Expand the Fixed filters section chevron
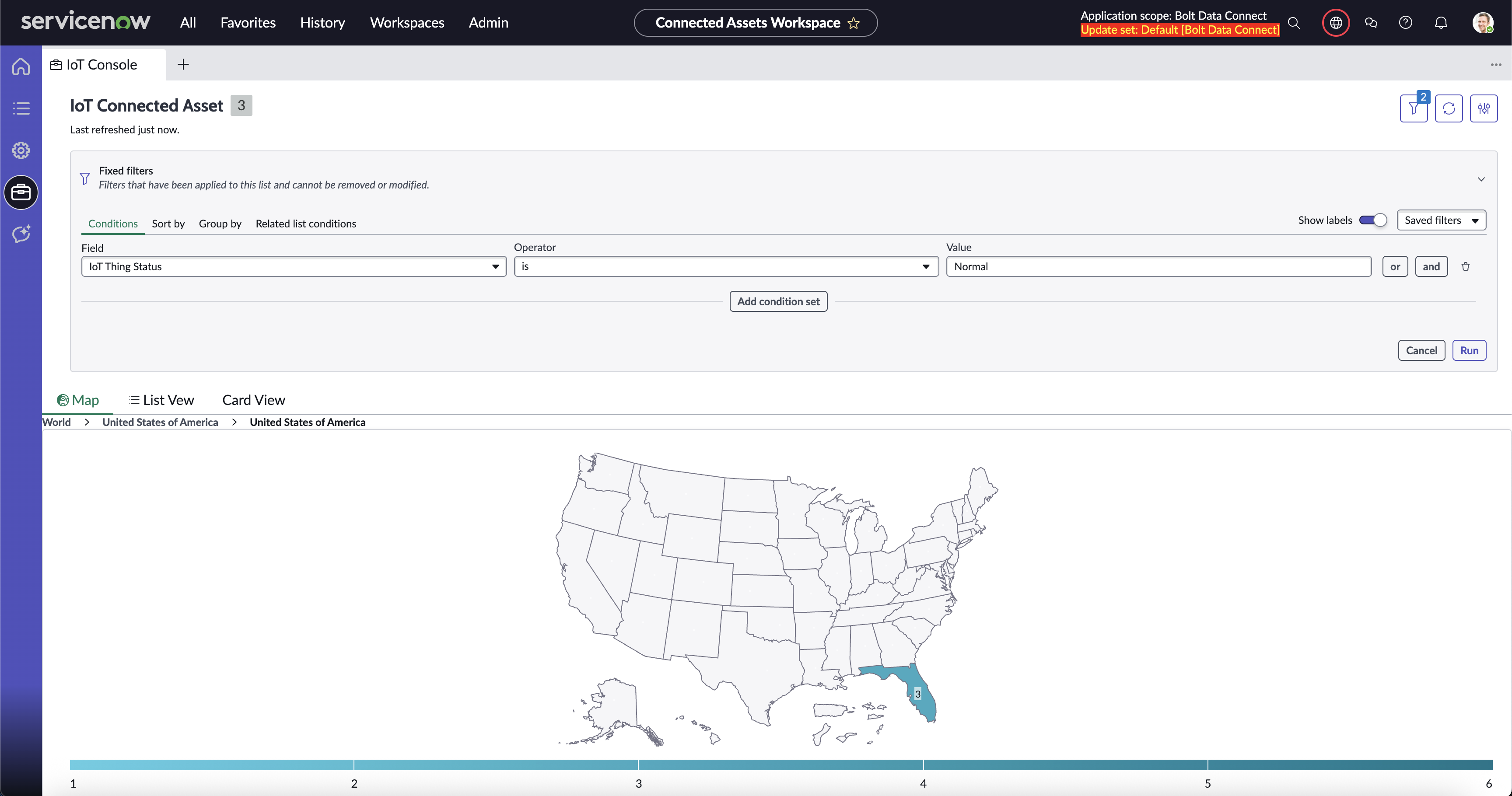The height and width of the screenshot is (796, 1512). (1481, 179)
